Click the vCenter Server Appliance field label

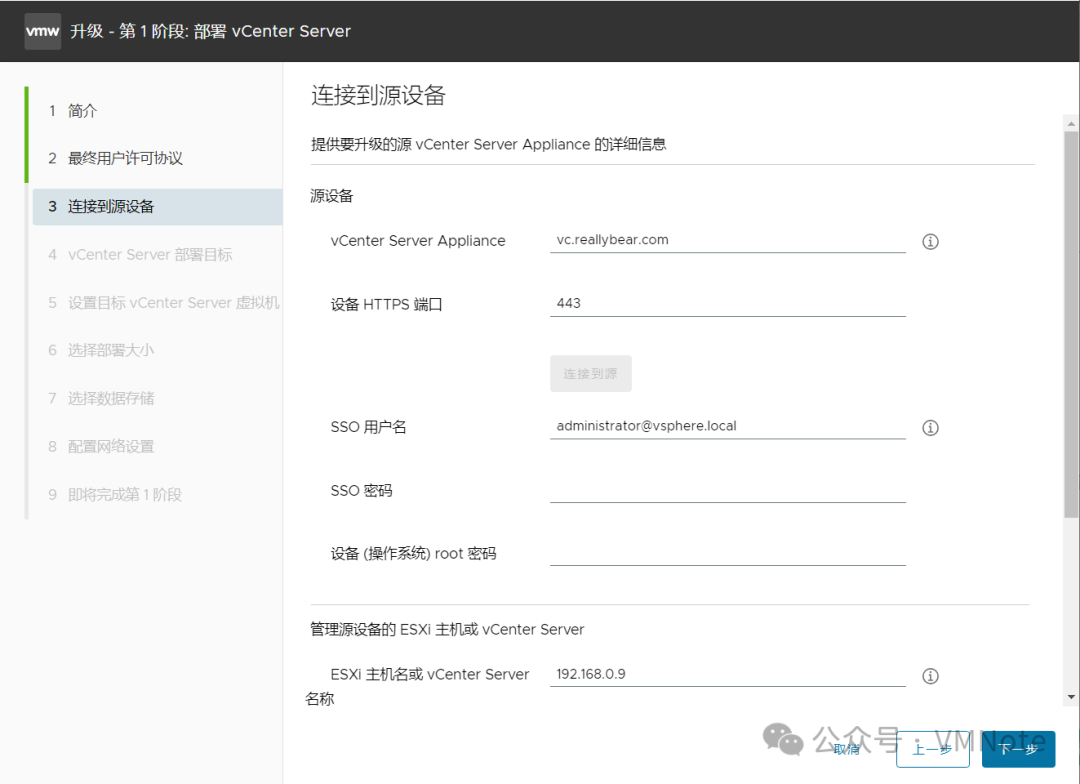[418, 240]
